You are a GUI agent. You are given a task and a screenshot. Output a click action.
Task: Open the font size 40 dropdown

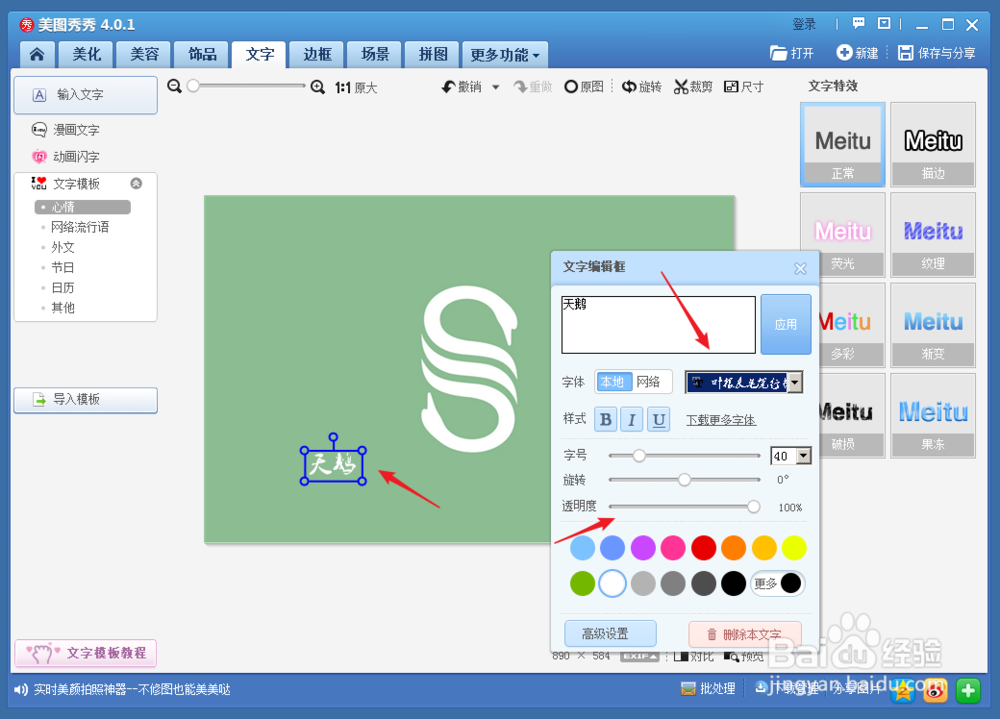[804, 456]
